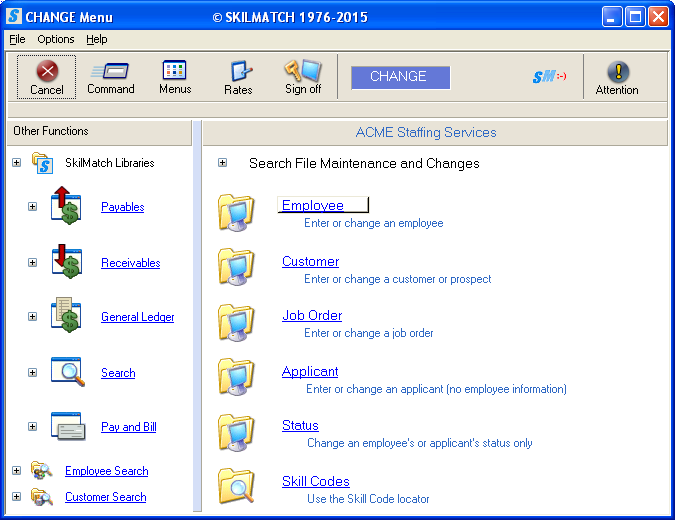Expand the General Ledger tree node

[x=32, y=316]
